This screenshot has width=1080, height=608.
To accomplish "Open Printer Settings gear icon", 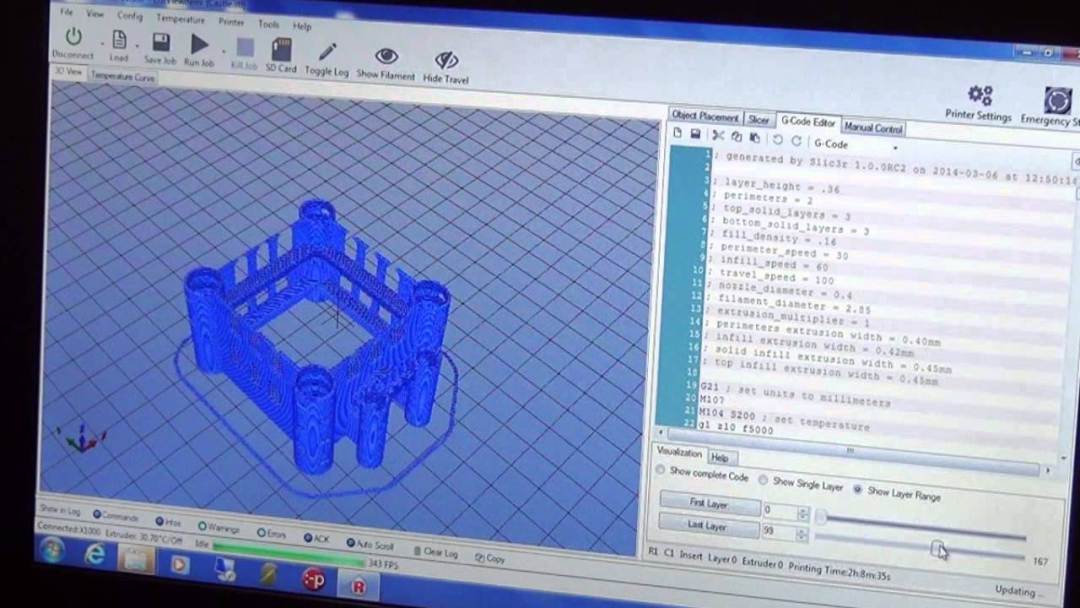I will coord(980,95).
